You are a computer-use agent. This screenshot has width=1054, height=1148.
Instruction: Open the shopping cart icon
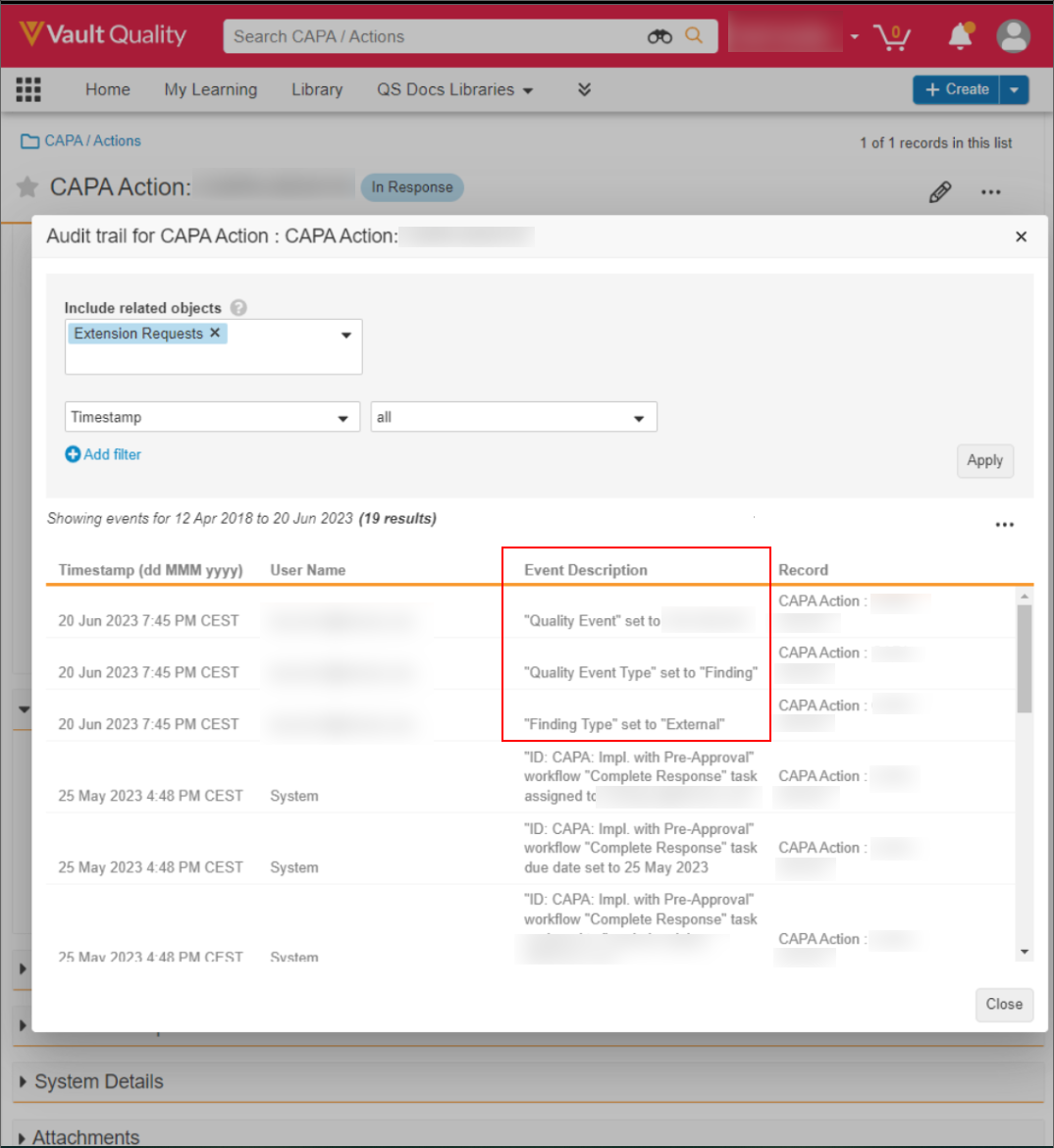point(892,36)
